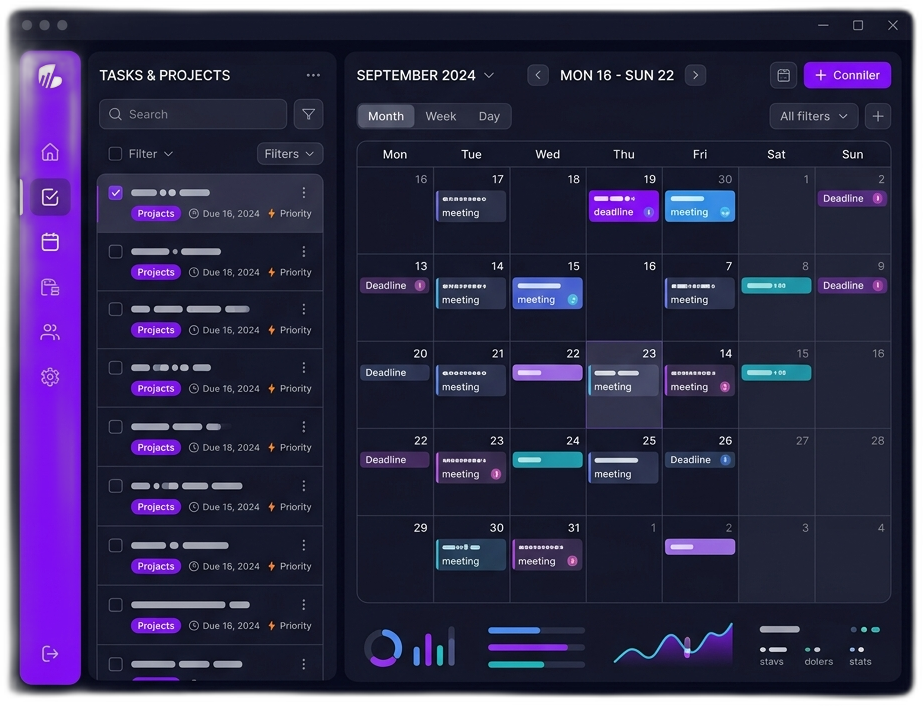
Task: Click the teal progress bar below calendar
Action: point(536,664)
